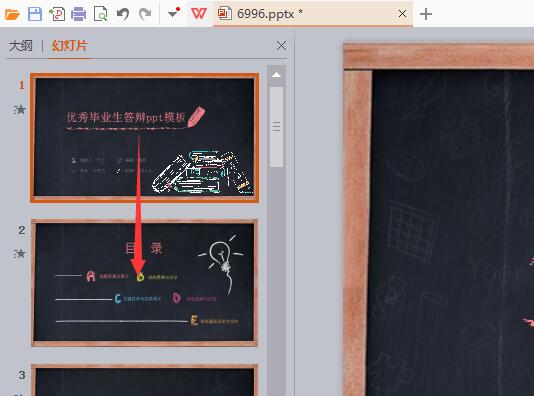The image size is (534, 396).
Task: Add a new document tab with plus
Action: [x=426, y=14]
